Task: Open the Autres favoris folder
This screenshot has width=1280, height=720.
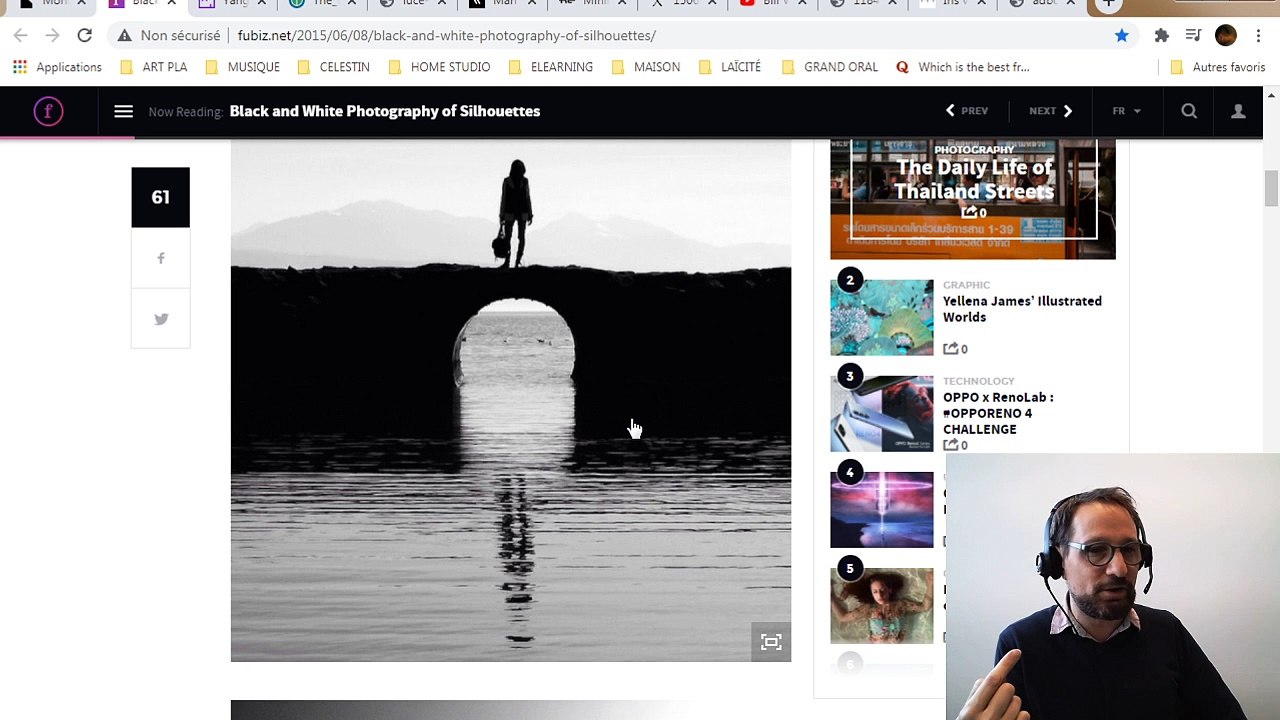Action: point(1217,67)
